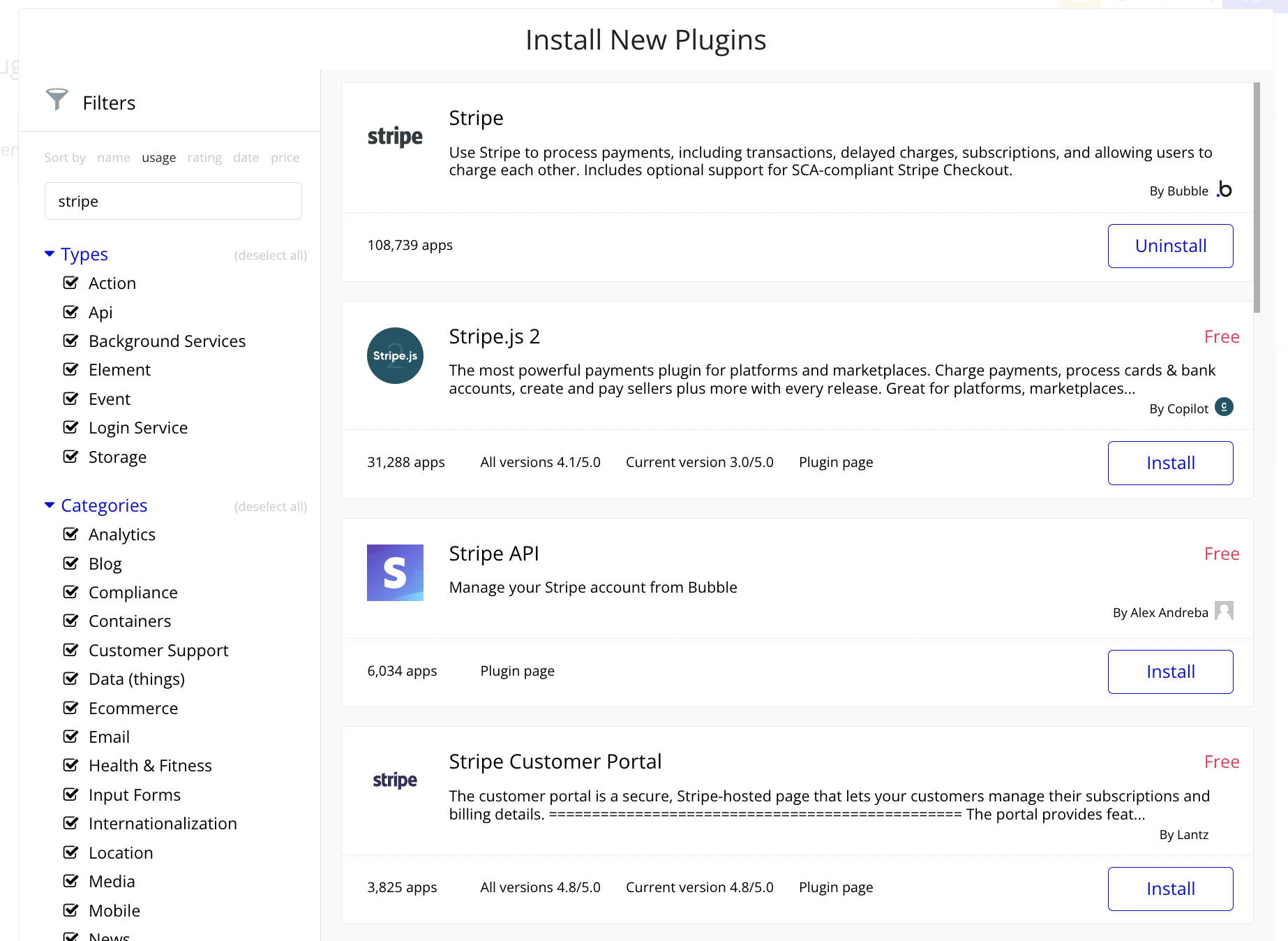Click All versions 4.8/5.0 text

540,887
